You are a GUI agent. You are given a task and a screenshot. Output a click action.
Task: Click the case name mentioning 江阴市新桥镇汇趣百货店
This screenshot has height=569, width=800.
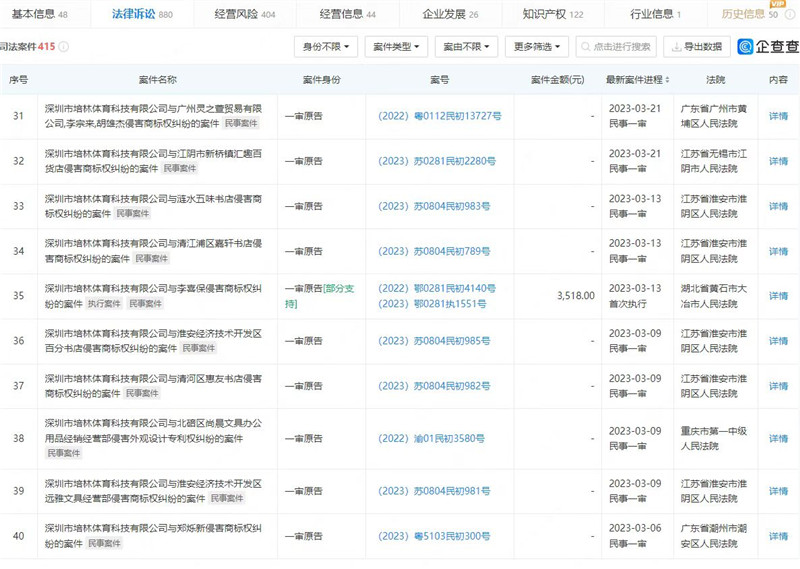tap(153, 161)
